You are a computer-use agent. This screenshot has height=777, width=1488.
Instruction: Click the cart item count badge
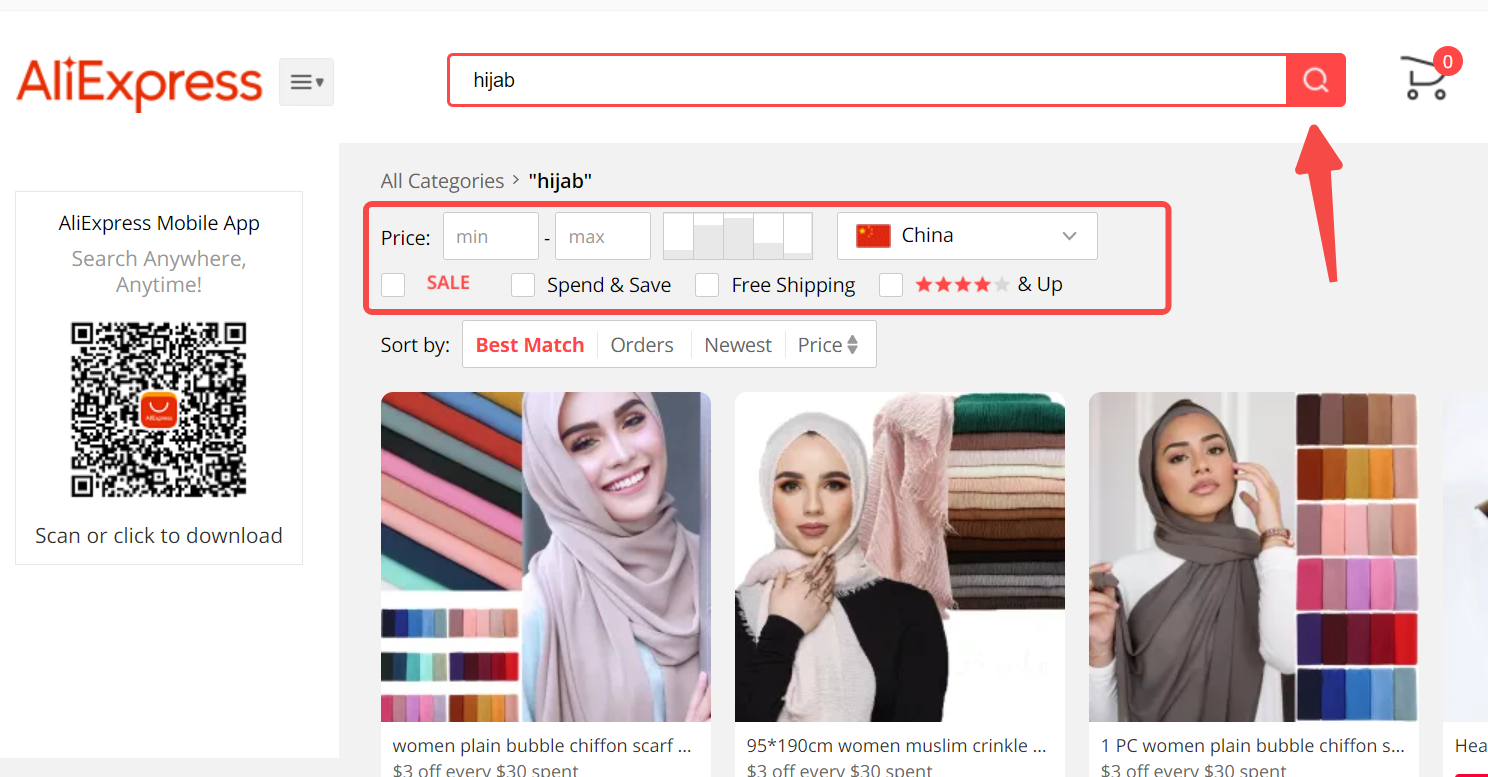[1447, 61]
